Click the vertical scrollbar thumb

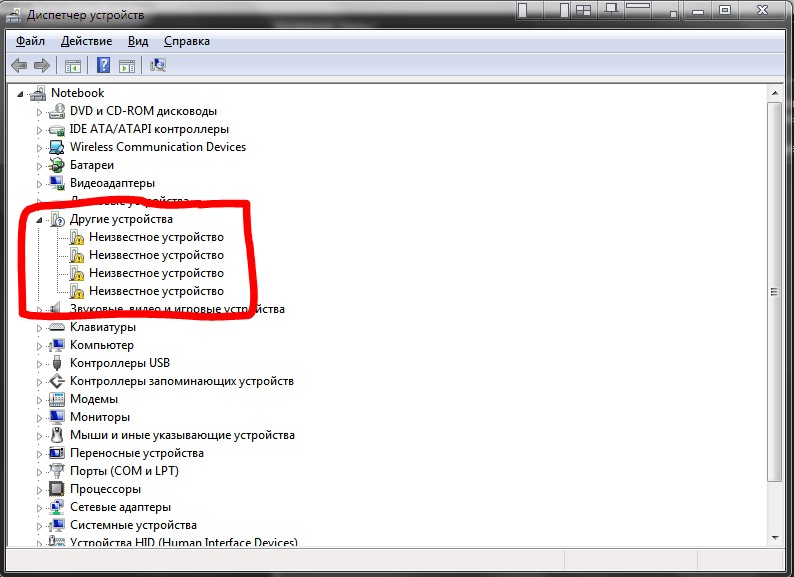click(x=774, y=292)
